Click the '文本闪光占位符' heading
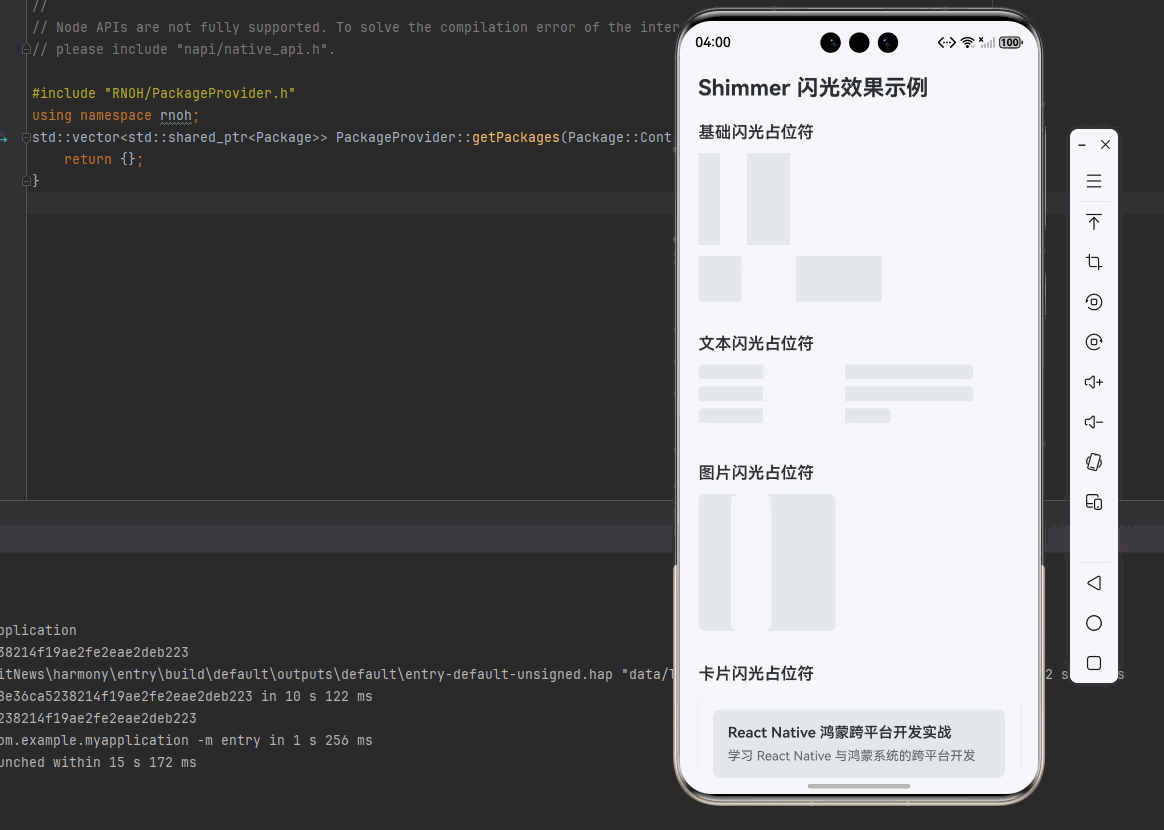Screen dimensions: 1164x830 click(756, 343)
